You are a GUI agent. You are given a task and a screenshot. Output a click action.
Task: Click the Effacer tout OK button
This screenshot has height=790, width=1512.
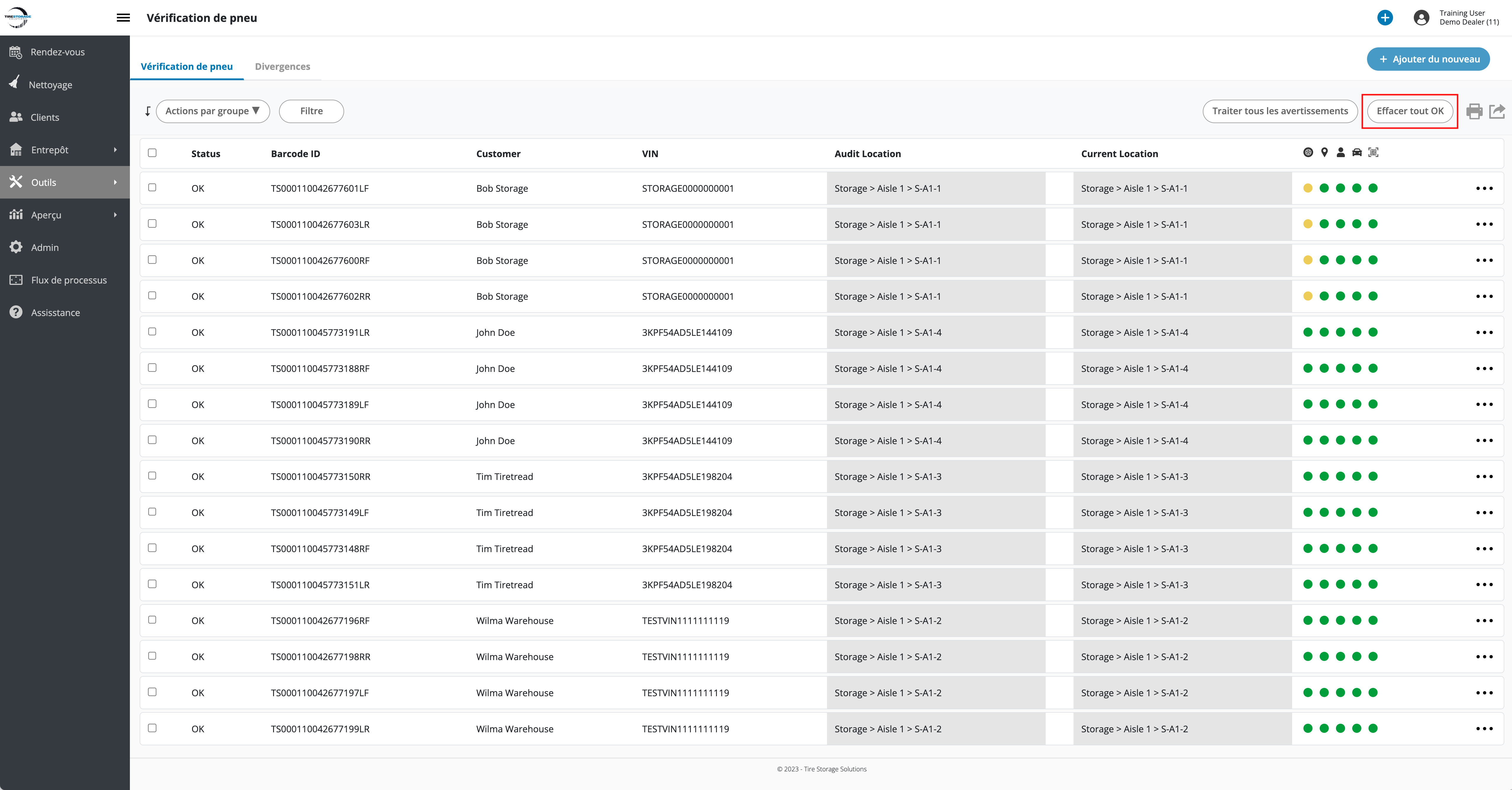point(1410,111)
